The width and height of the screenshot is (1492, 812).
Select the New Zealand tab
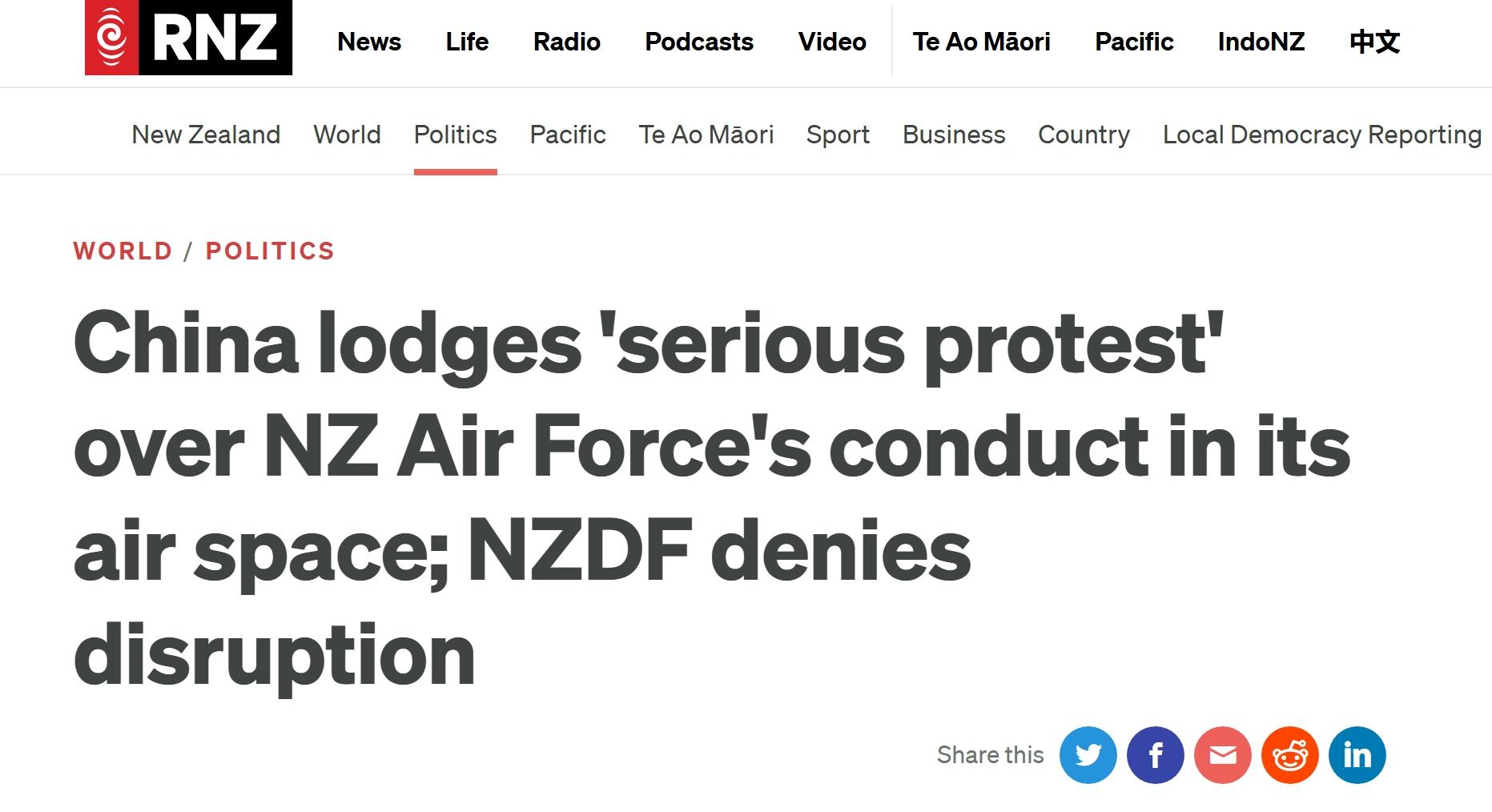click(x=206, y=135)
